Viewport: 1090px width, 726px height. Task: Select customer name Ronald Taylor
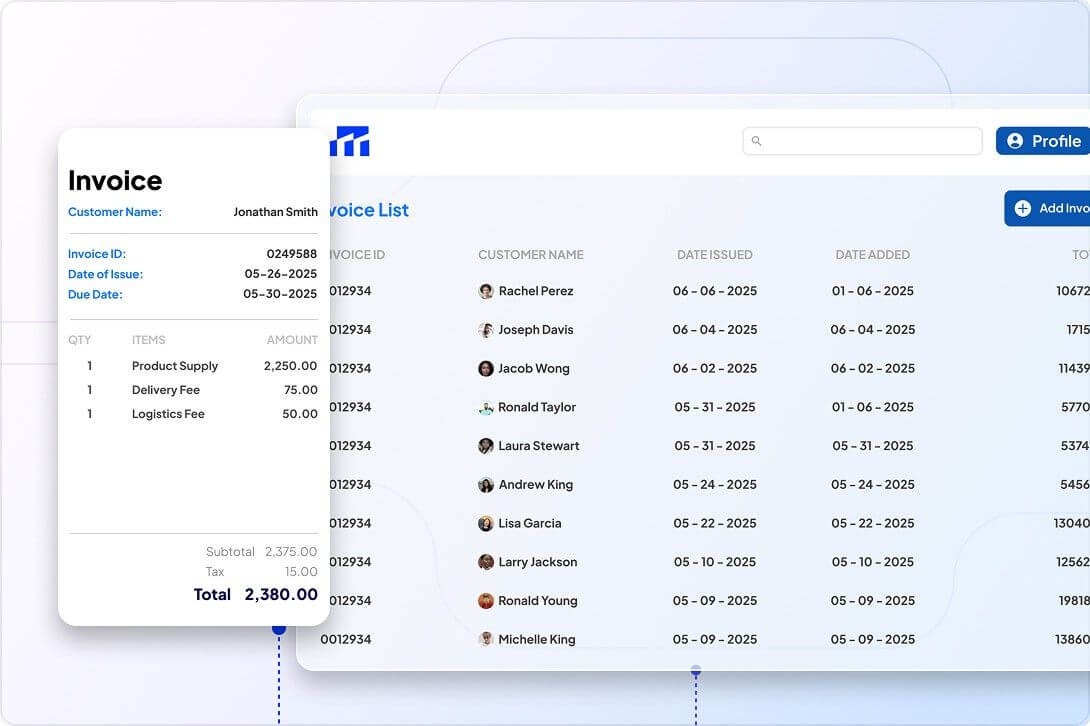(537, 407)
